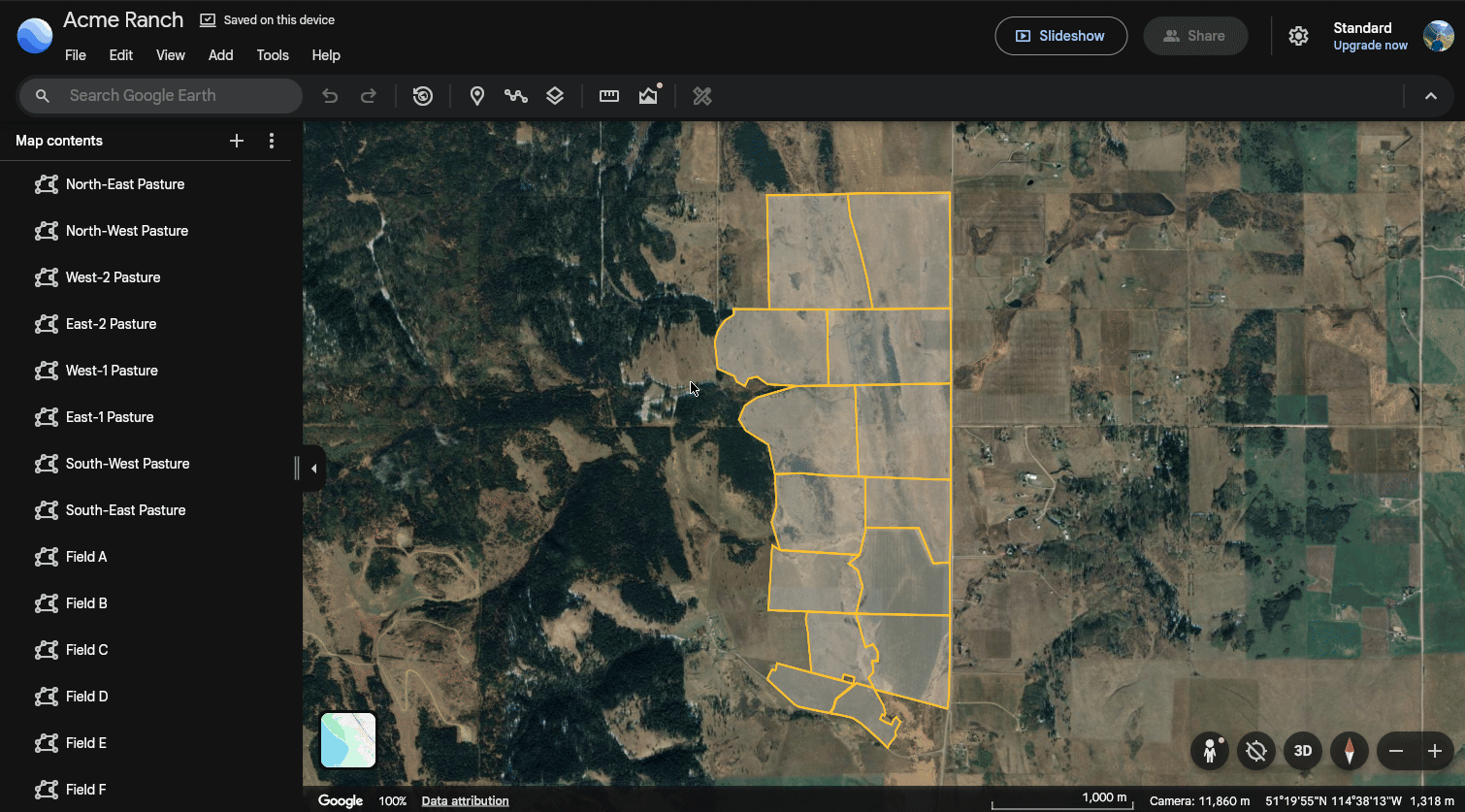Click the compass reset north icon

click(x=1349, y=751)
